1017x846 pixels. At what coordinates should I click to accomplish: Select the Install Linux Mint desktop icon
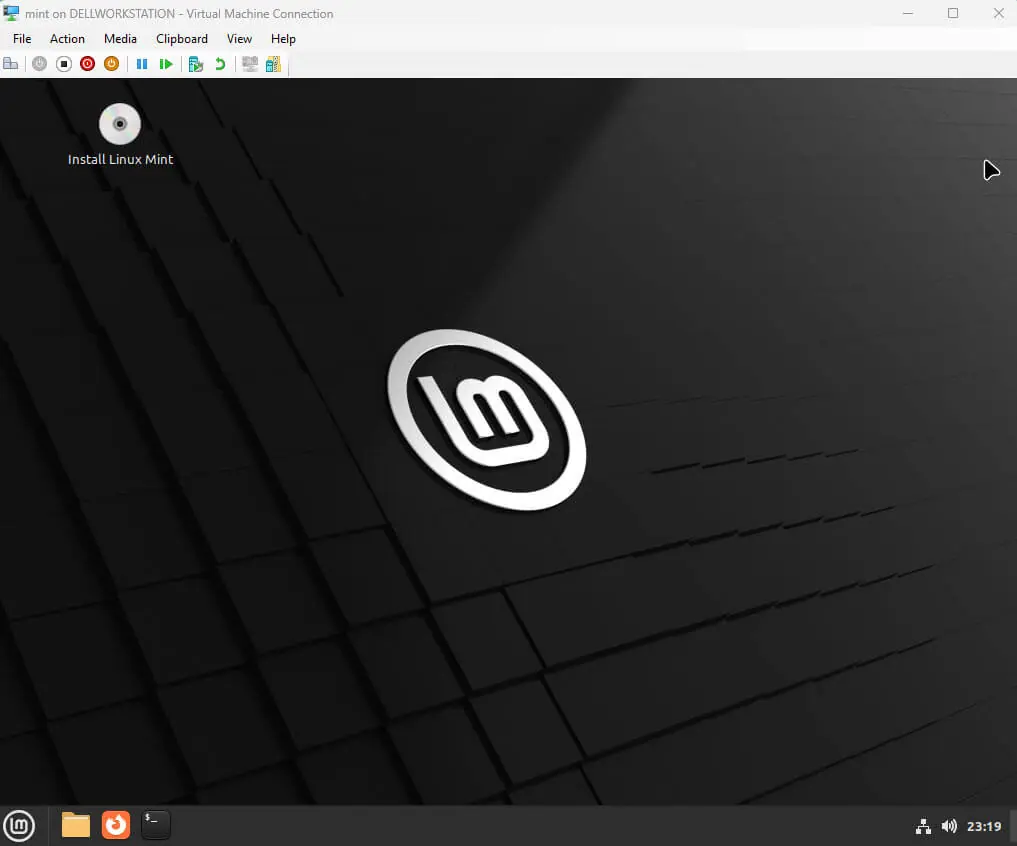tap(120, 135)
